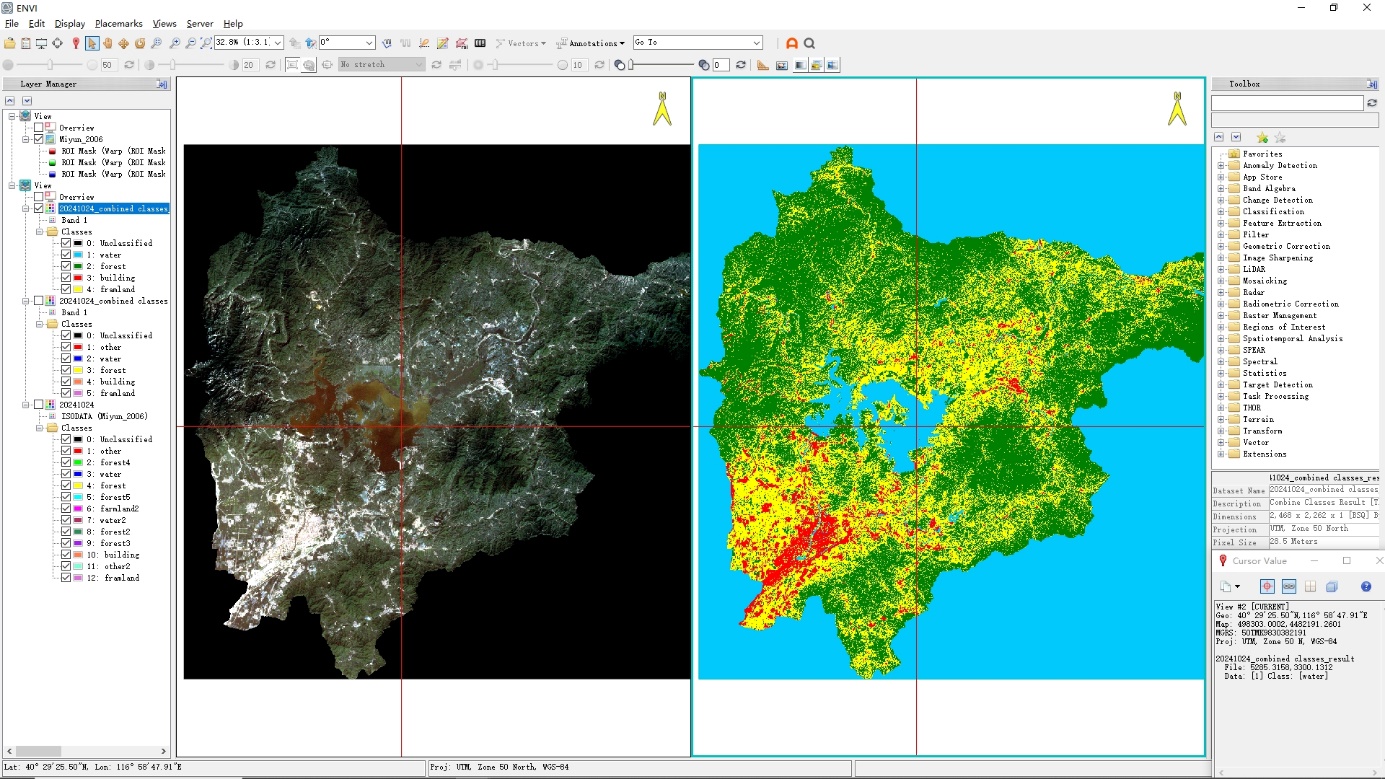Screen dimensions: 1385x779
Task: Click Zoom to Full Extent icon
Action: (206, 43)
